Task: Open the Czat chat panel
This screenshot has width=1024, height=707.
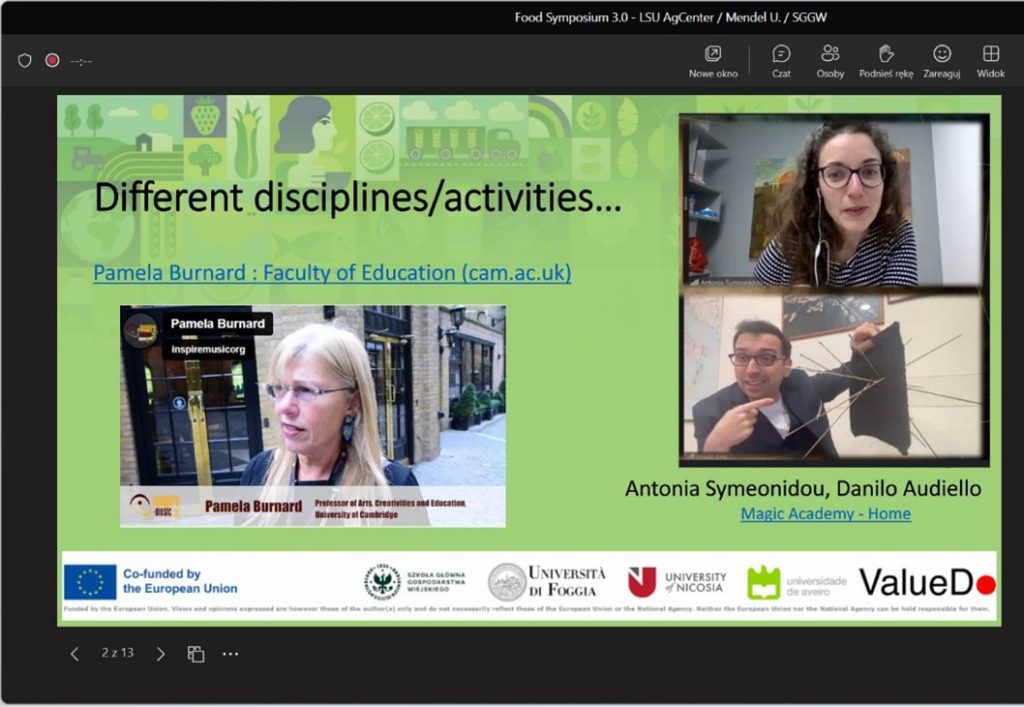Action: point(781,60)
